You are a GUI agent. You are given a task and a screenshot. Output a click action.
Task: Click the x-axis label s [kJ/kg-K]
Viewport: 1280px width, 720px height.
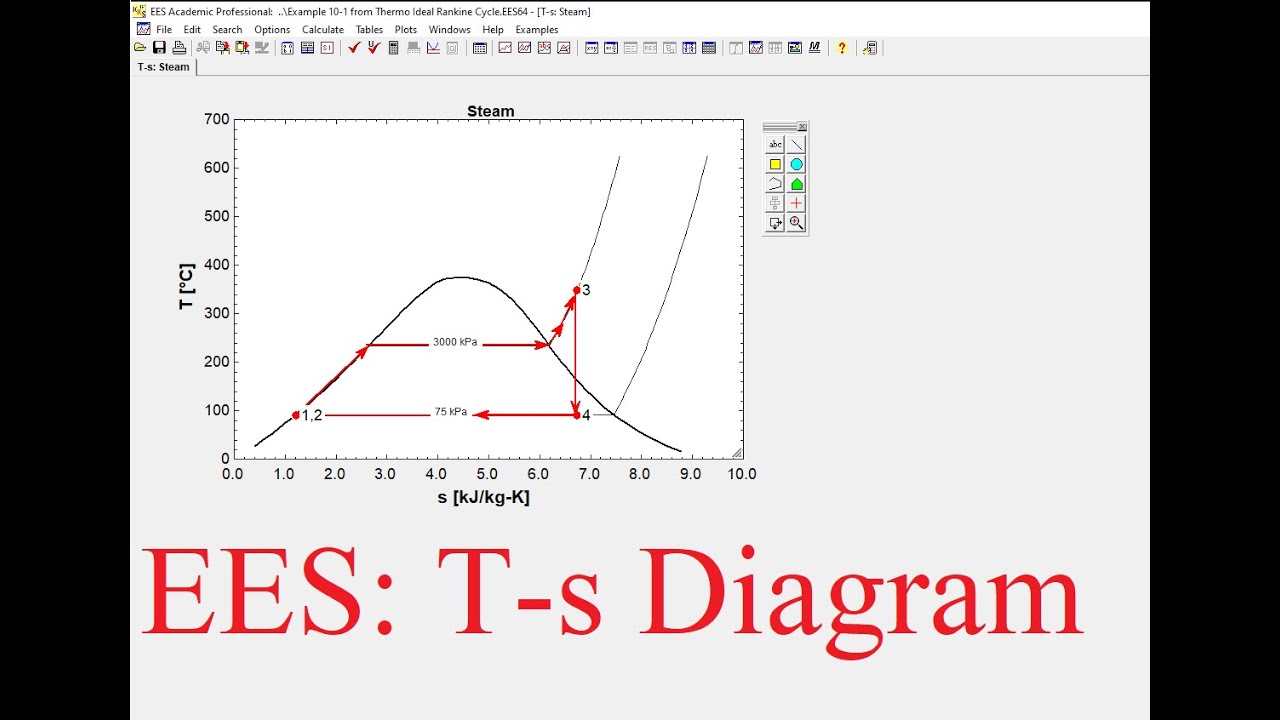(x=483, y=497)
